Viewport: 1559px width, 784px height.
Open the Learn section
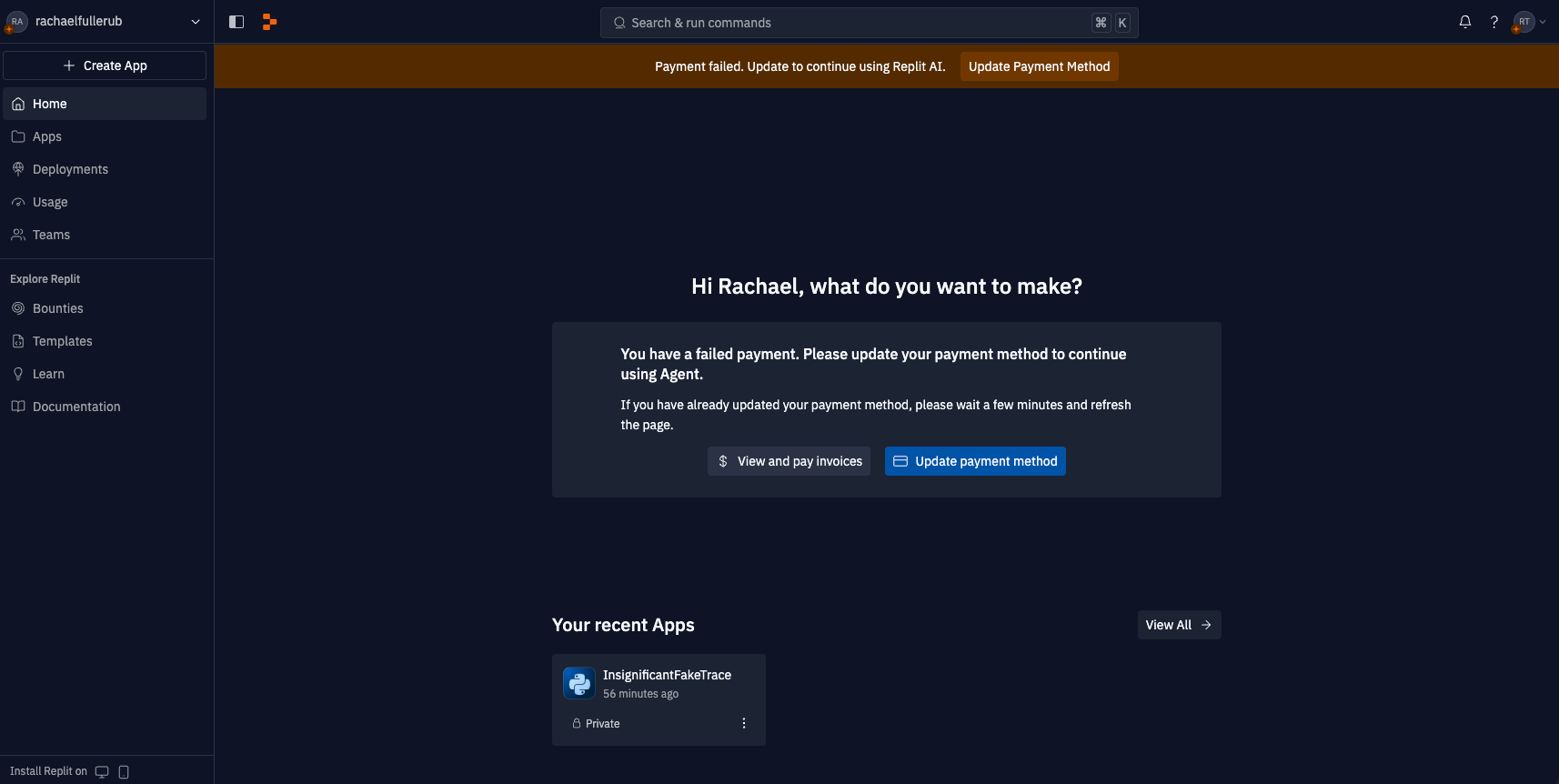[x=105, y=374]
